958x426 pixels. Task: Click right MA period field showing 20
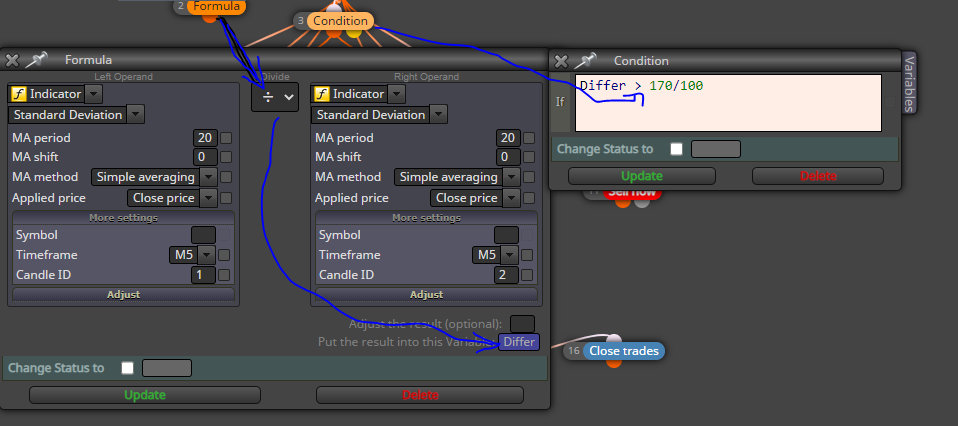pos(508,138)
